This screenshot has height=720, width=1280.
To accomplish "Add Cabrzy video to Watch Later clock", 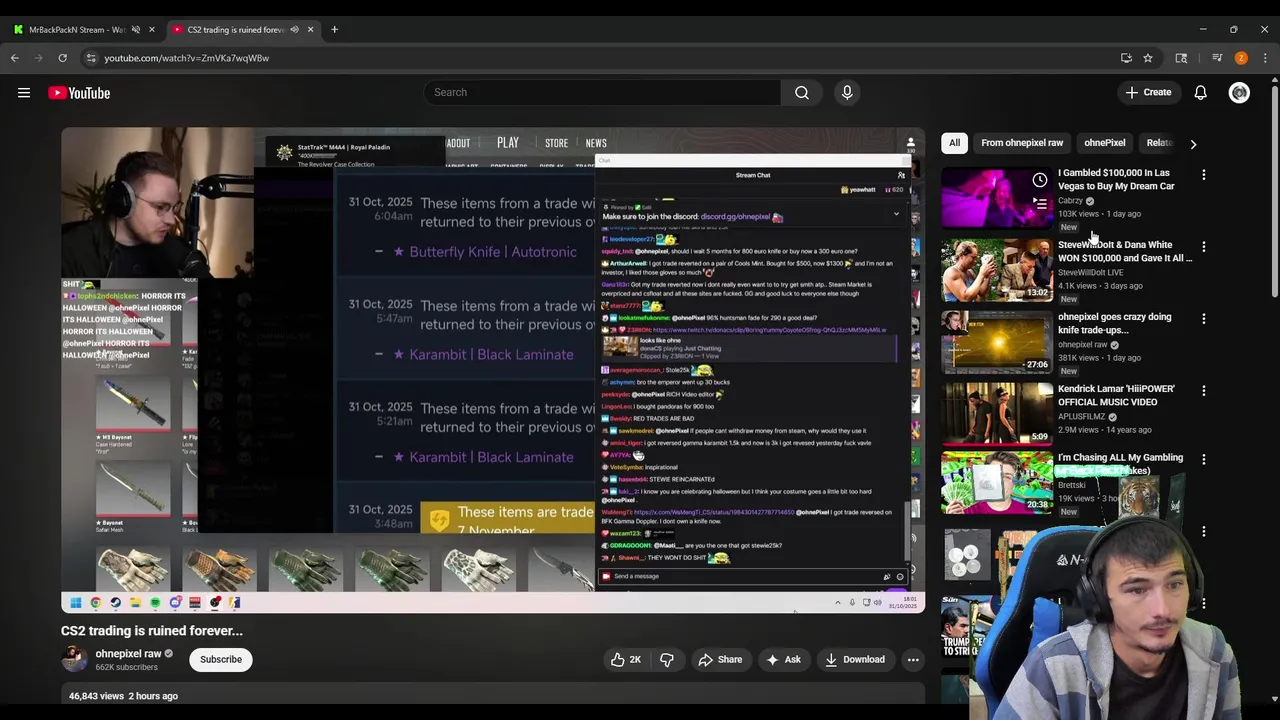I will [x=1040, y=181].
